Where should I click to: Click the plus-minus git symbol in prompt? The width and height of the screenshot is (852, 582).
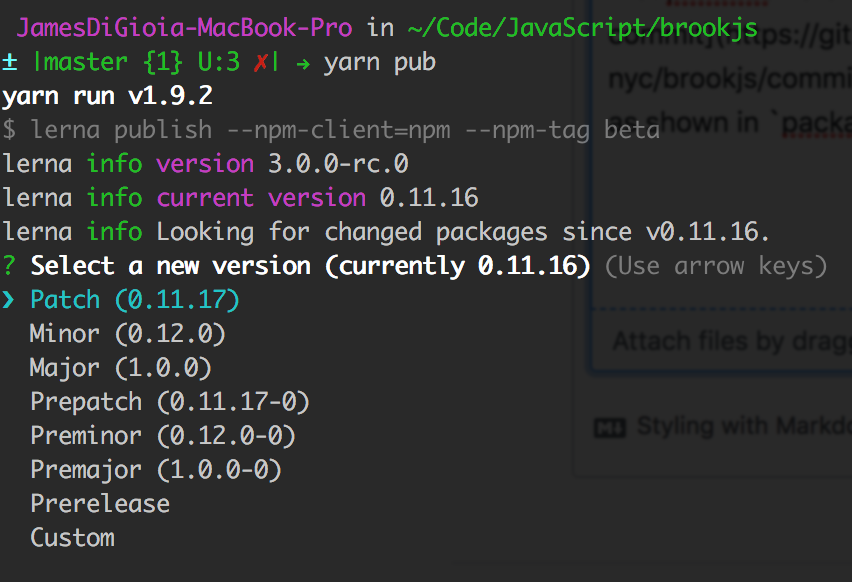pyautogui.click(x=9, y=63)
